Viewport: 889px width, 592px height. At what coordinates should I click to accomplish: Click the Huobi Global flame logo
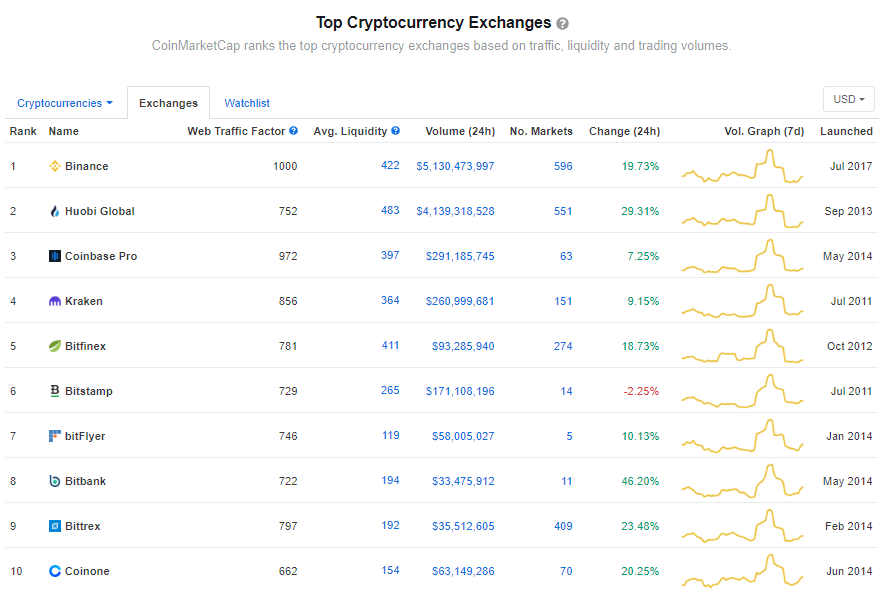[x=55, y=211]
